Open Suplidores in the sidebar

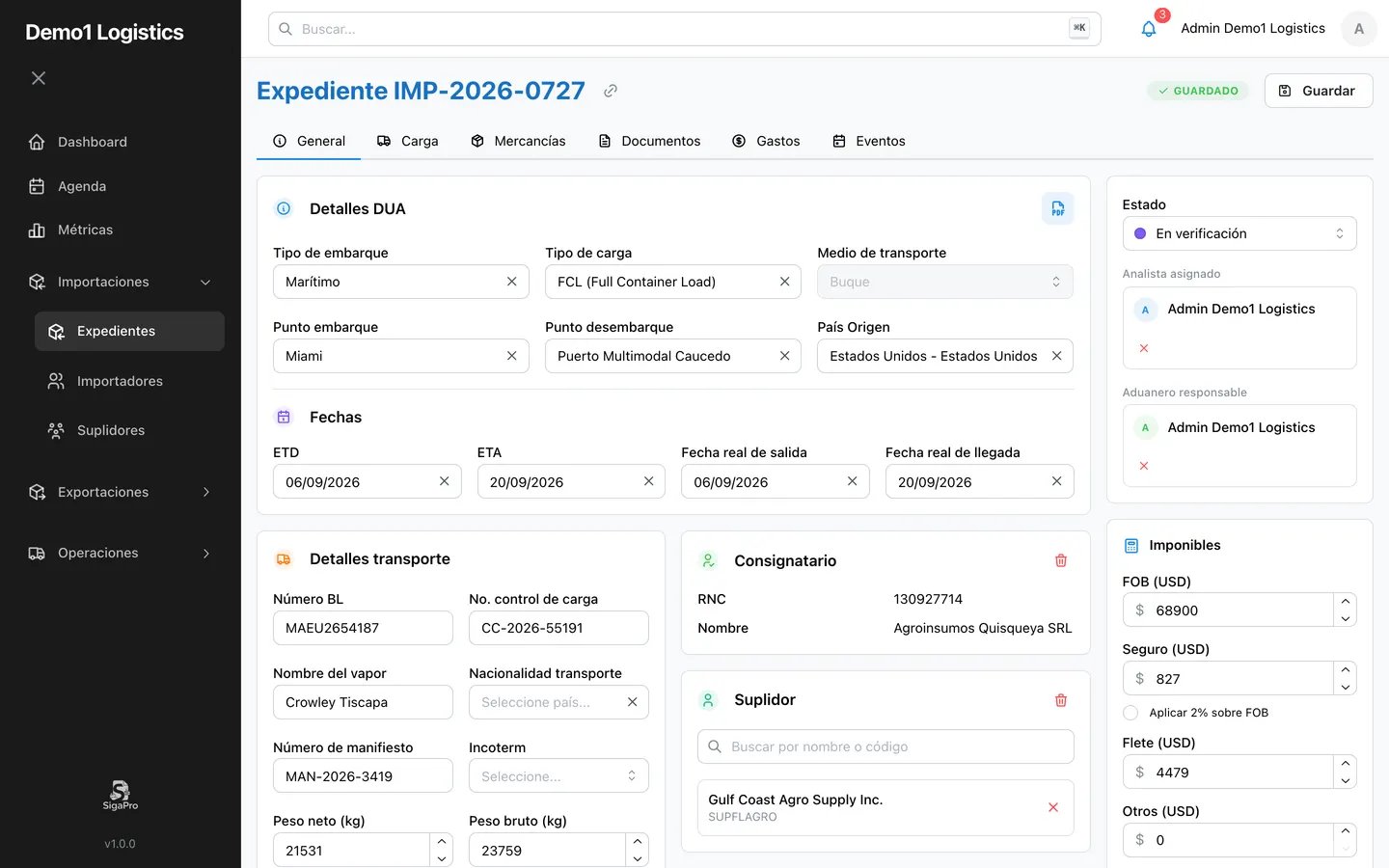pyautogui.click(x=129, y=430)
